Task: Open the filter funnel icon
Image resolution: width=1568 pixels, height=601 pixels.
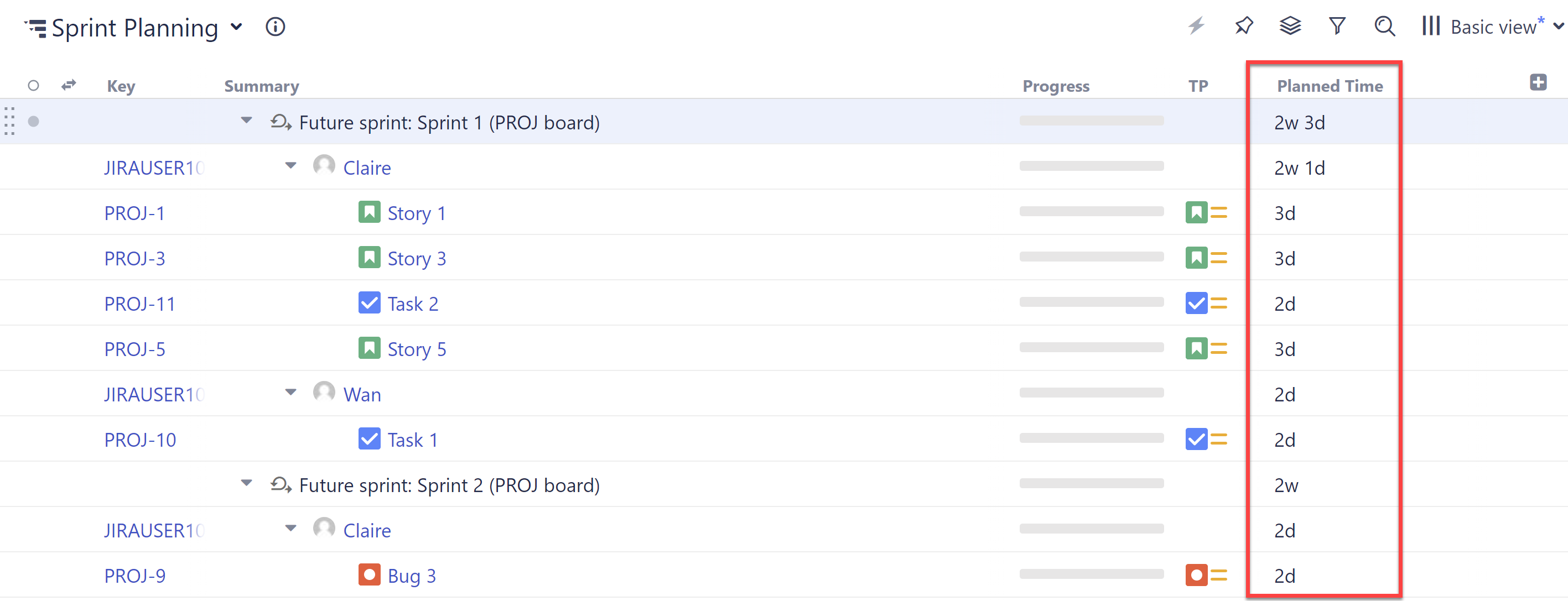Action: (x=1337, y=26)
